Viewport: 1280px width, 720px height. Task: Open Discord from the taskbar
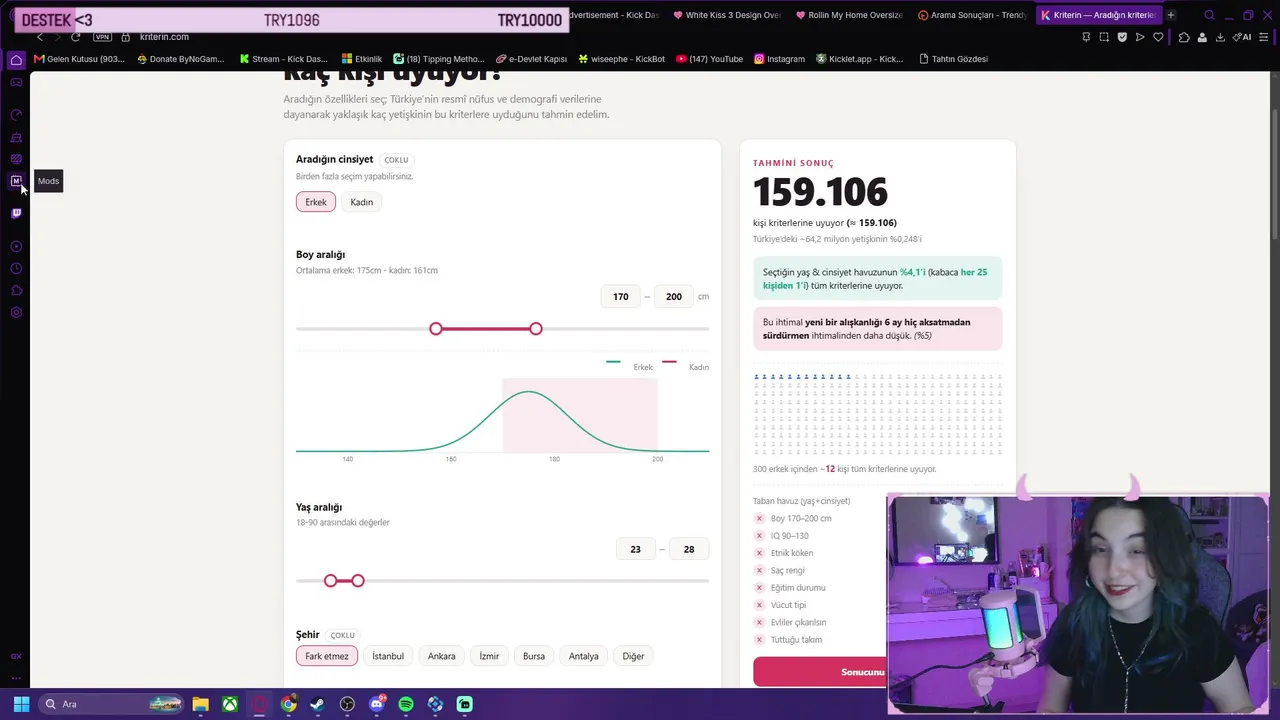(377, 704)
